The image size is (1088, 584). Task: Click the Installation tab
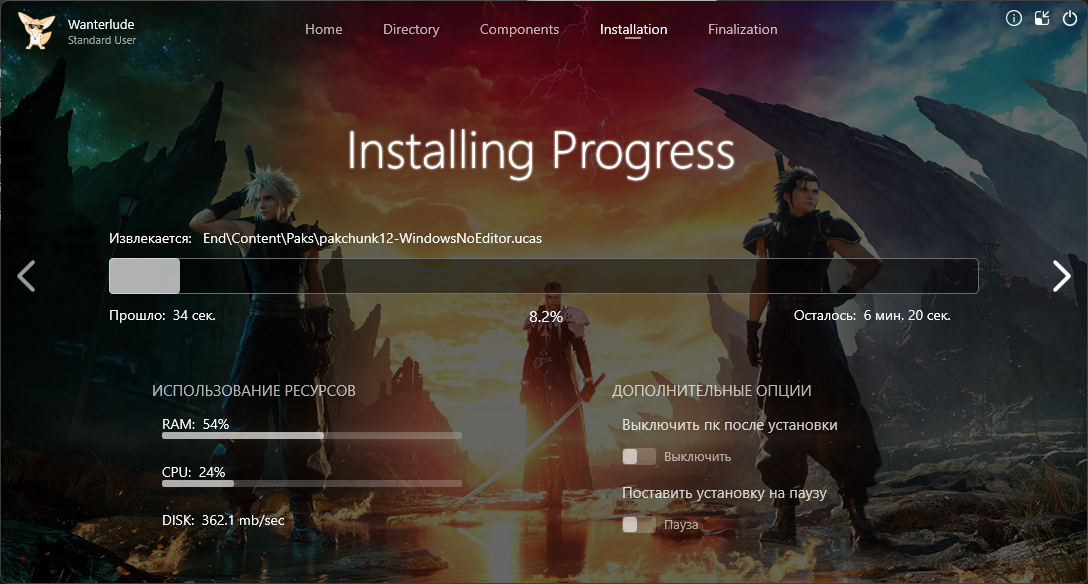tap(633, 29)
